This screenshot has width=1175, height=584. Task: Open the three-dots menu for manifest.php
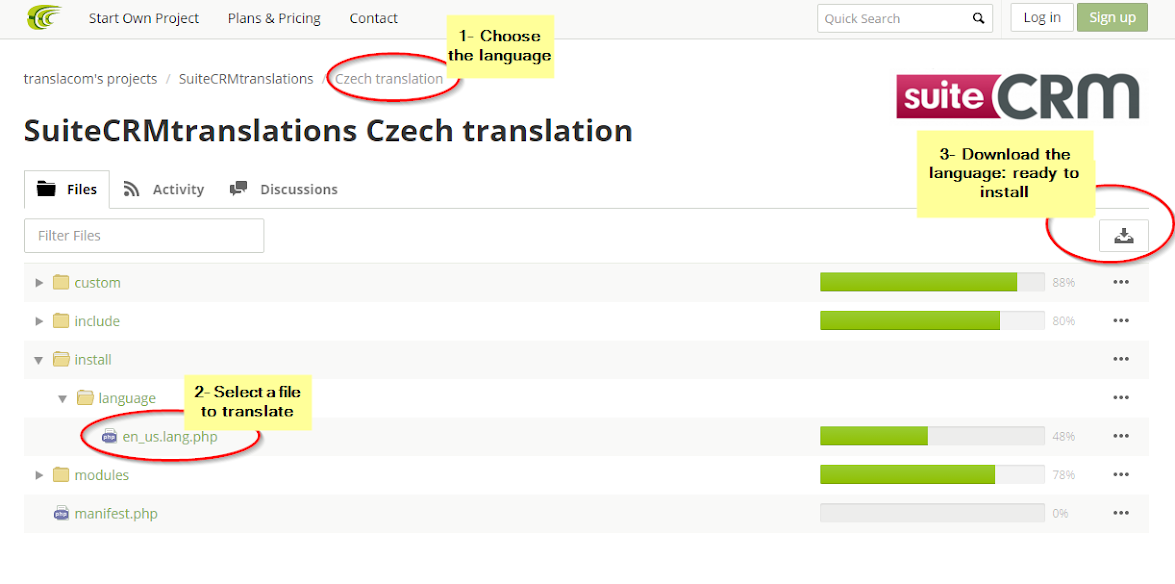pos(1121,514)
